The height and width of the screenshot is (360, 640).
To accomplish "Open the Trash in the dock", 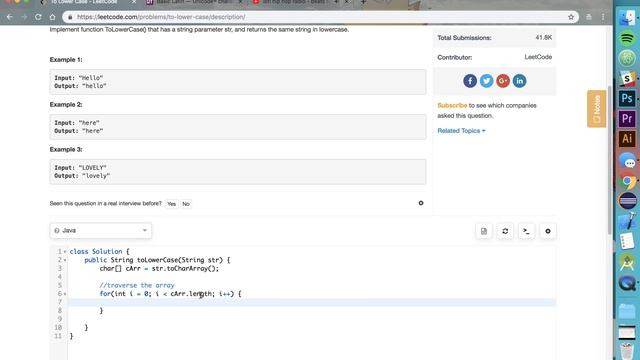I will 627,351.
